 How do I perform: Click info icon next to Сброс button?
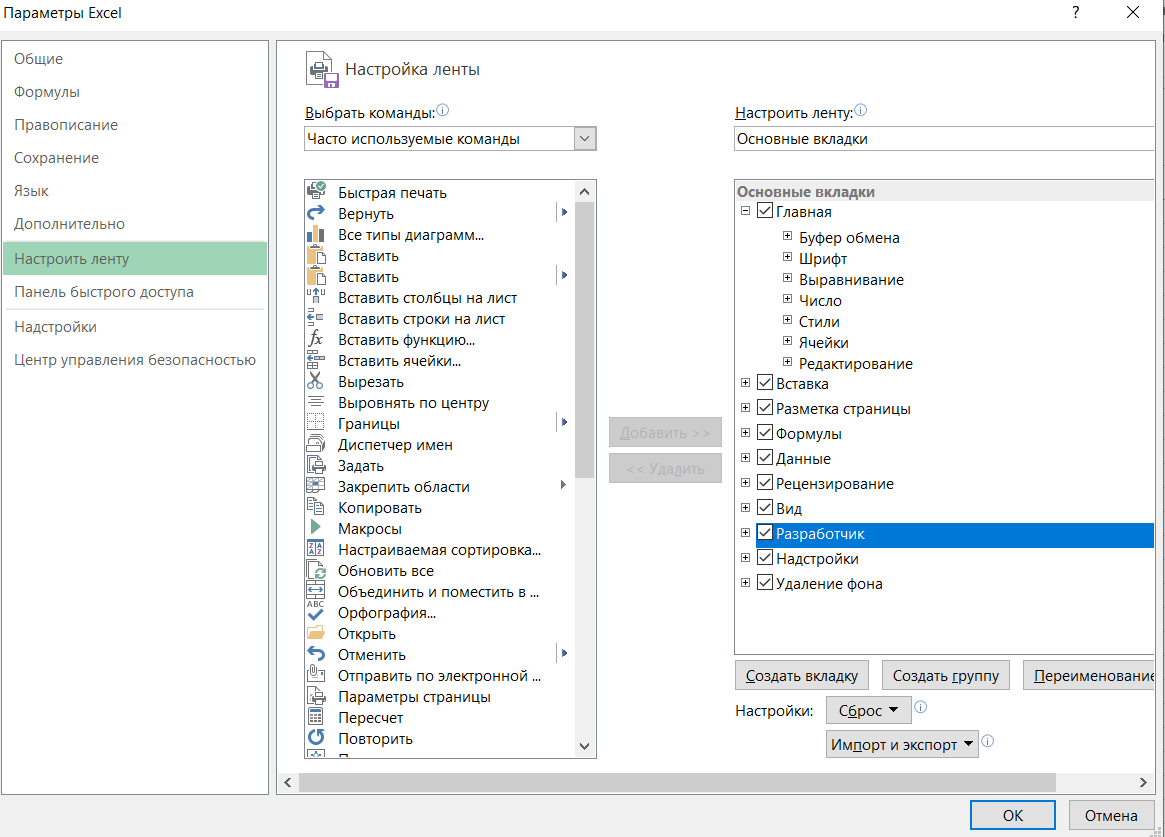point(921,707)
